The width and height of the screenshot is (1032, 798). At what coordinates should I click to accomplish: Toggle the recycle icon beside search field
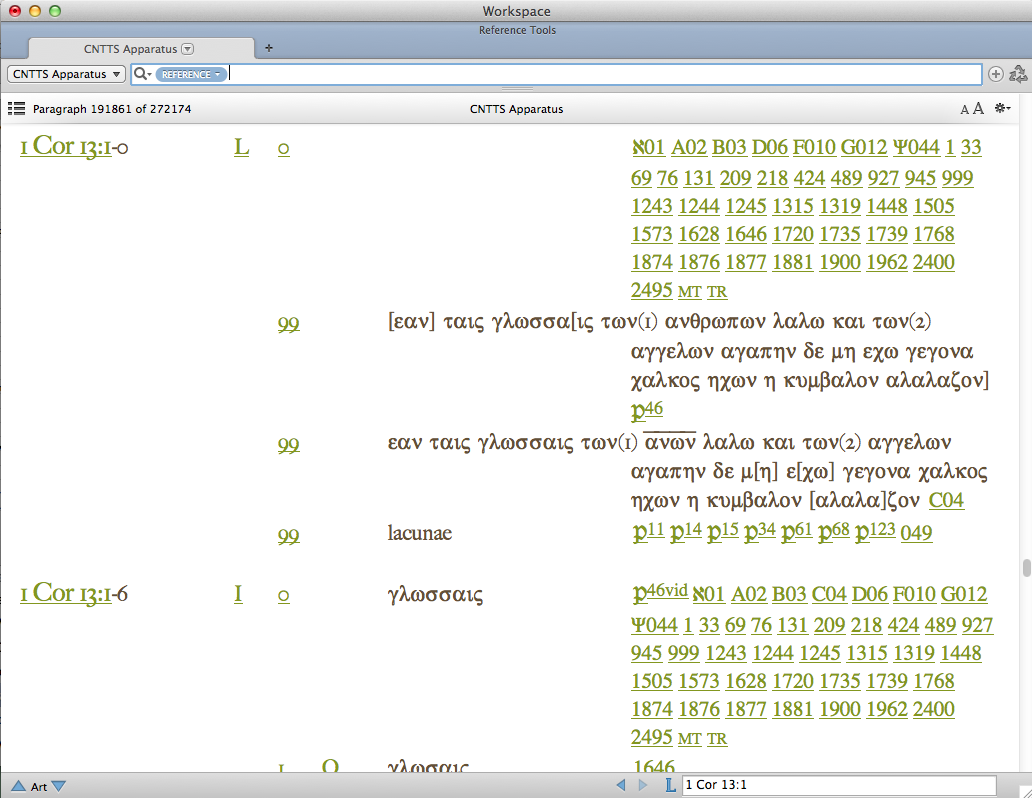1018,74
